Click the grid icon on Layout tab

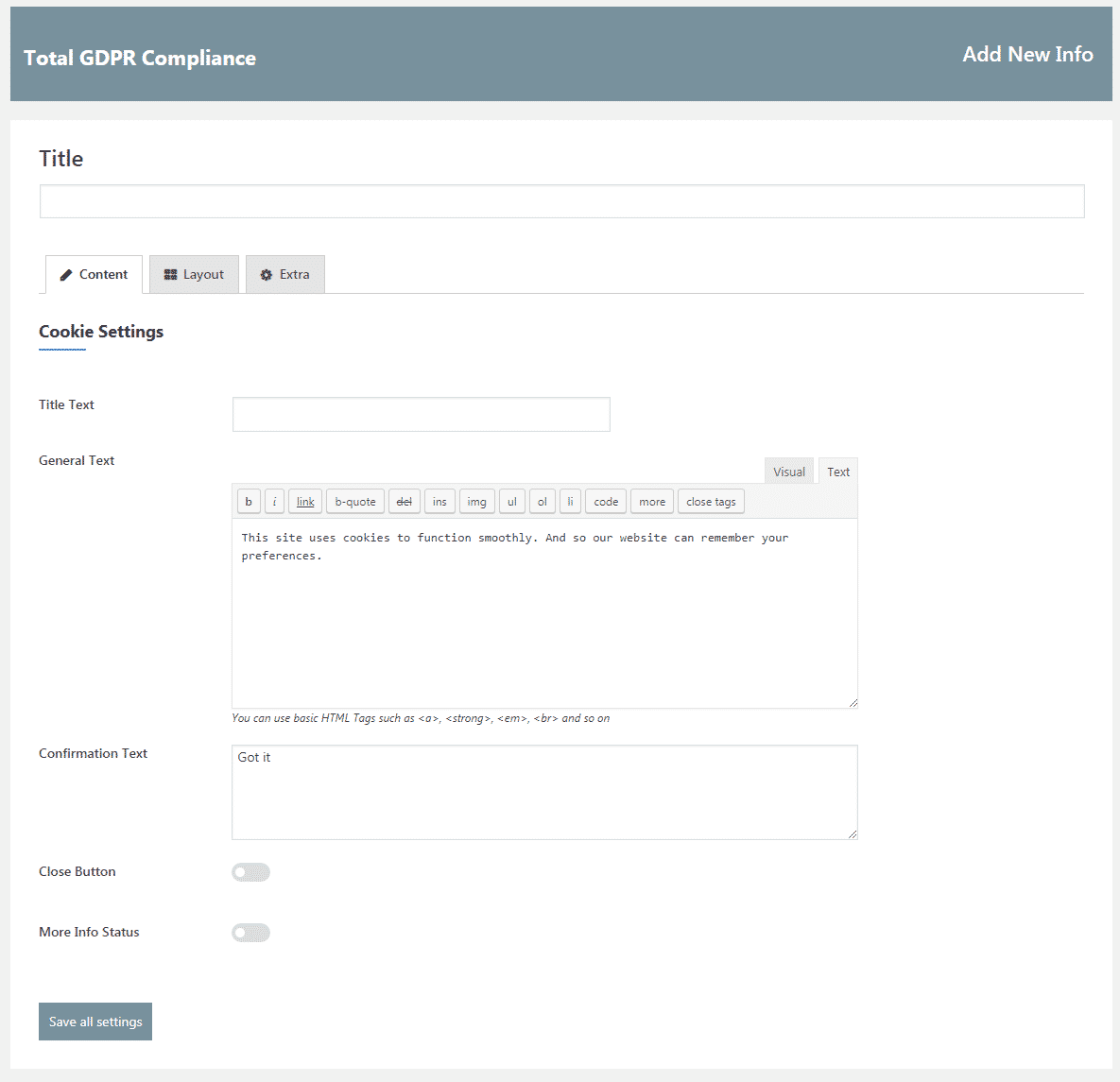[171, 275]
